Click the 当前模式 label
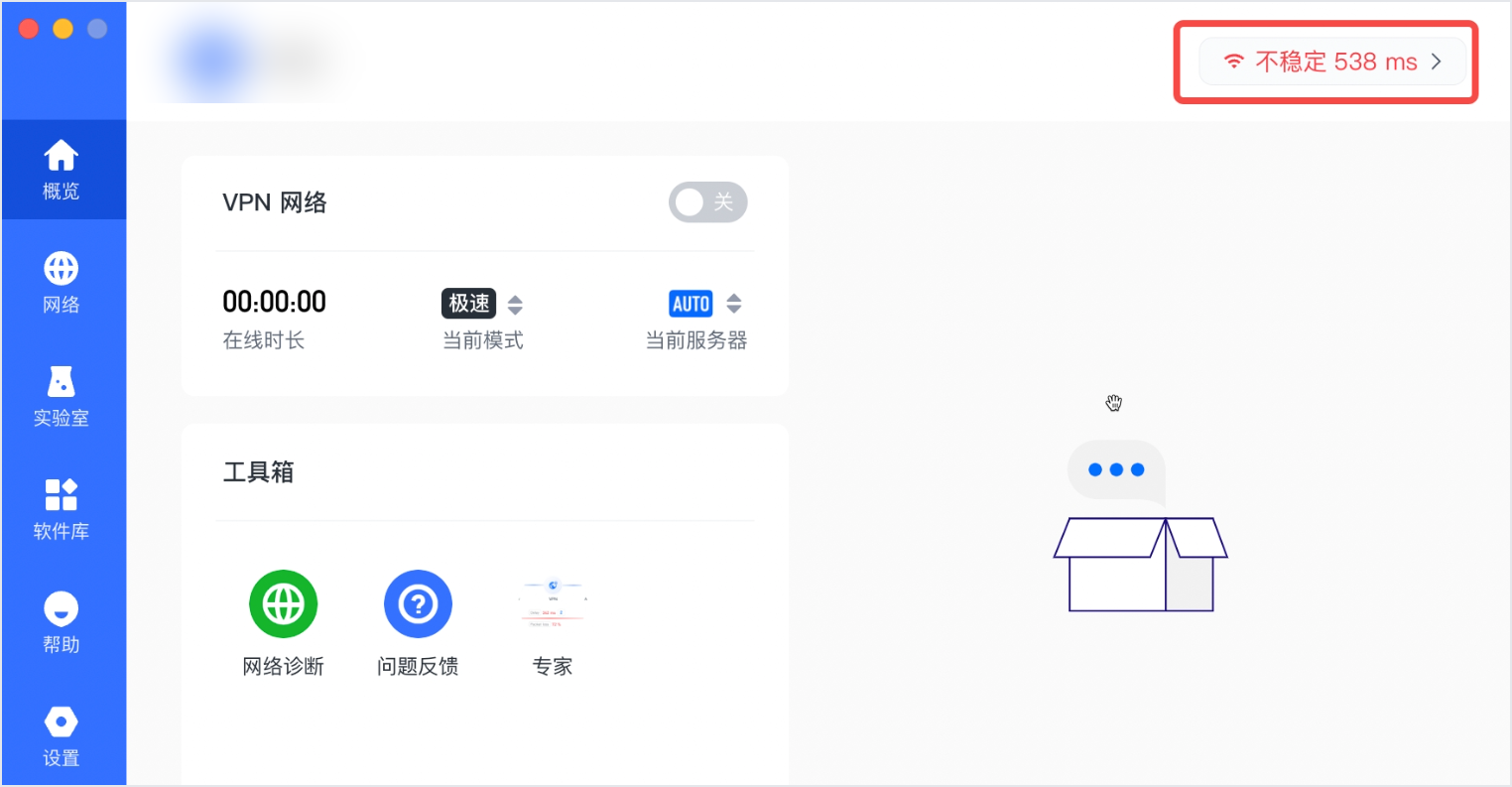 click(482, 340)
